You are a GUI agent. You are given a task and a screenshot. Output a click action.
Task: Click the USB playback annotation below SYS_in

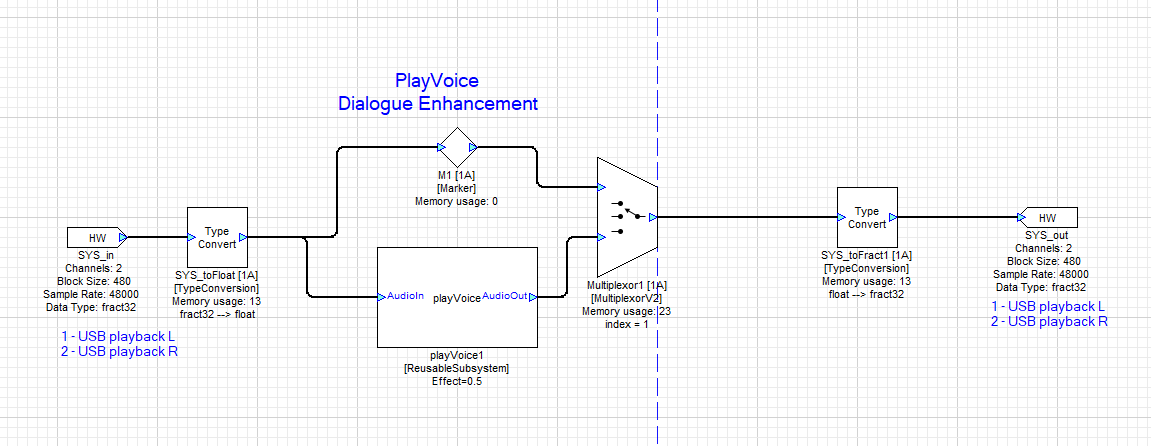pos(119,344)
